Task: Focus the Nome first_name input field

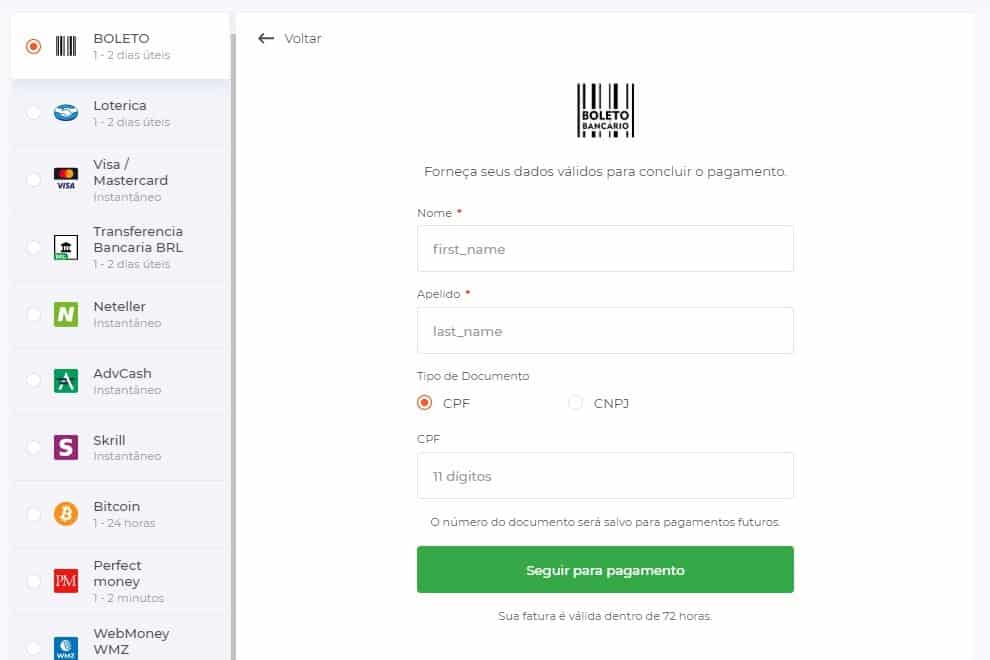Action: (605, 249)
